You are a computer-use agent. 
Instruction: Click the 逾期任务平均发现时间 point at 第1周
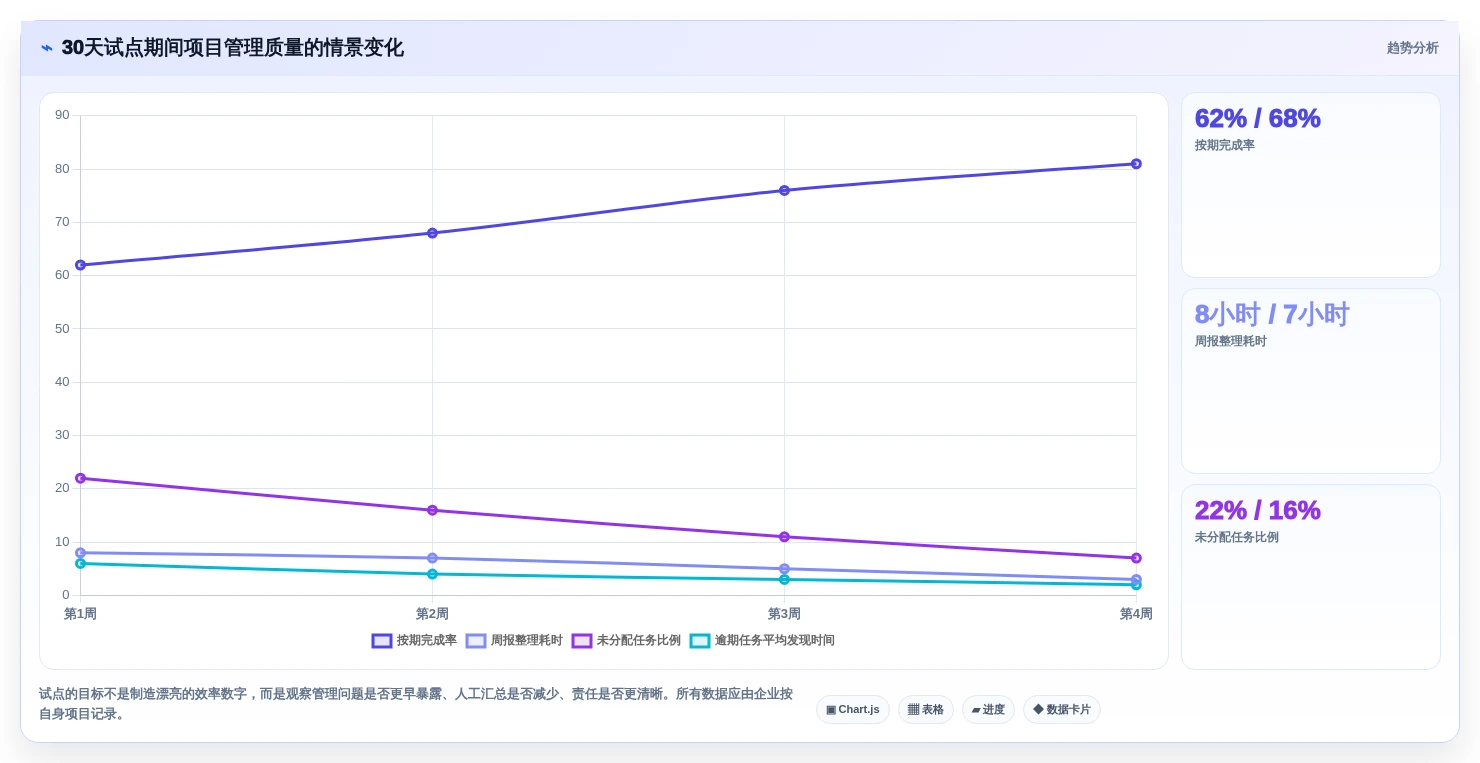coord(80,563)
